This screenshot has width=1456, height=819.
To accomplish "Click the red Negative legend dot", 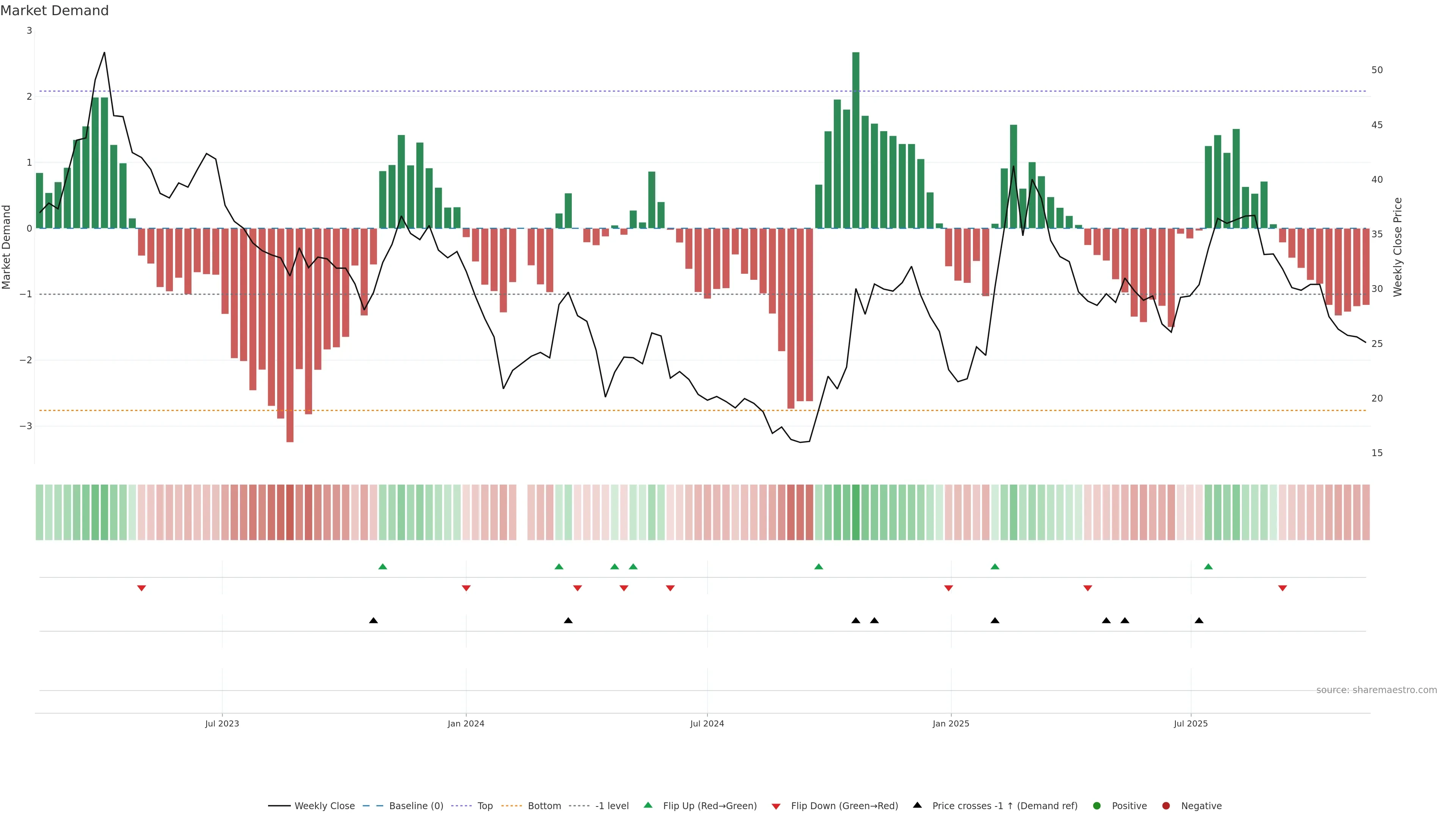I will (x=1166, y=806).
